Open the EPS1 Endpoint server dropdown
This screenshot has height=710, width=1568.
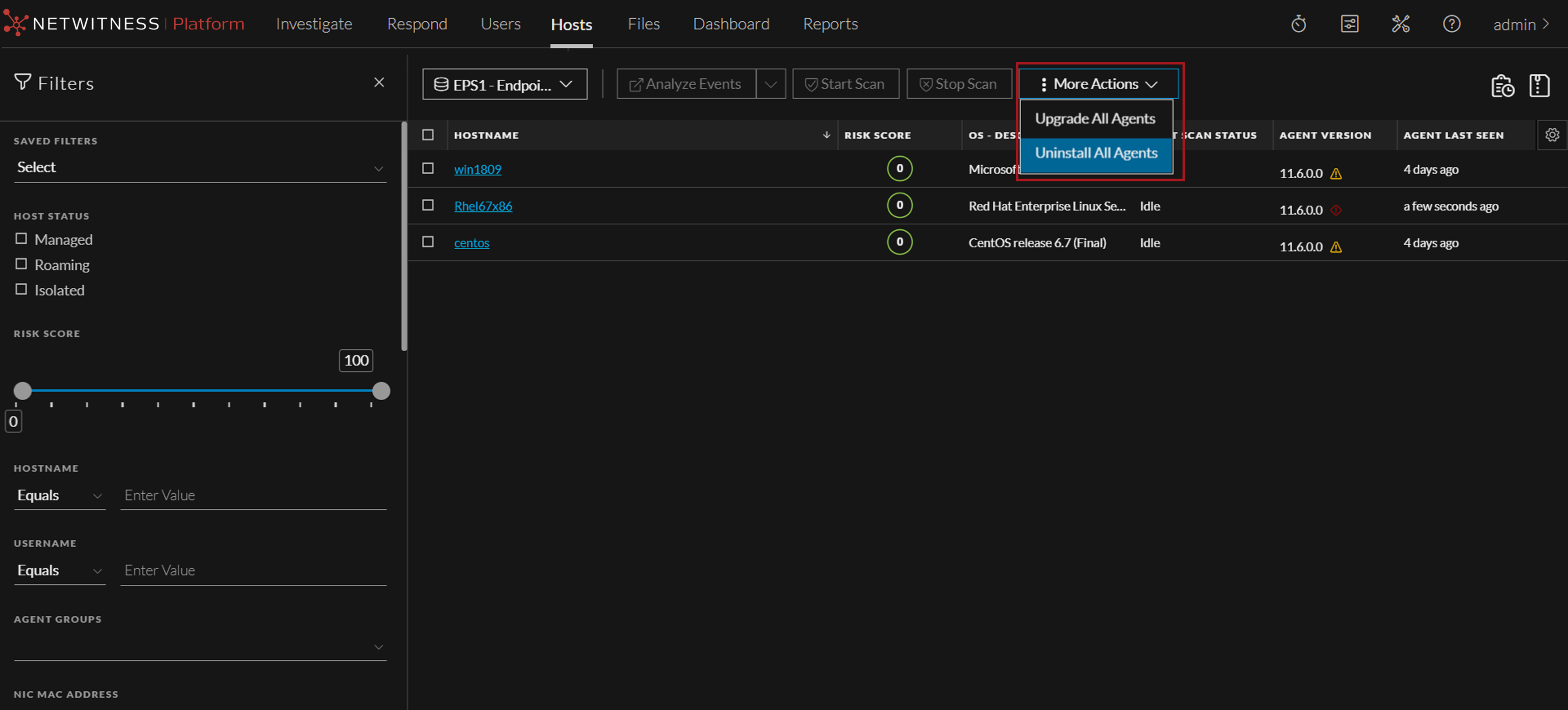tap(504, 84)
